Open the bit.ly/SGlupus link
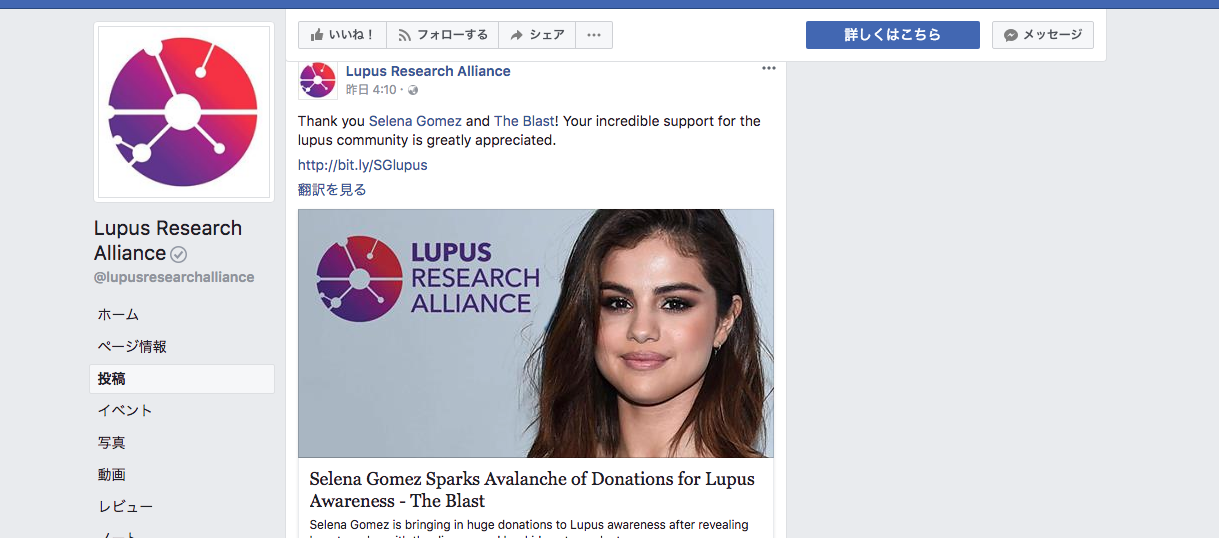Viewport: 1219px width, 538px height. pyautogui.click(x=362, y=165)
